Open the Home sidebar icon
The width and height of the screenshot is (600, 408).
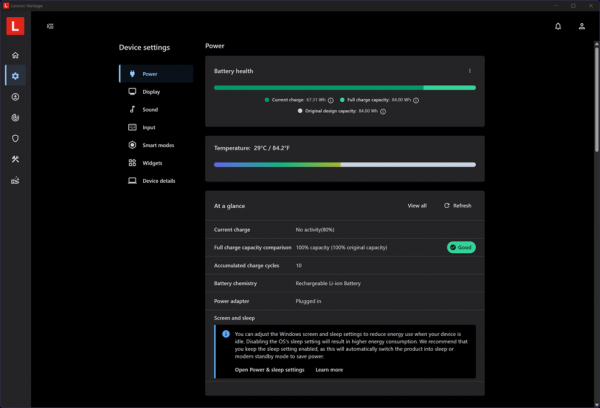(x=15, y=55)
